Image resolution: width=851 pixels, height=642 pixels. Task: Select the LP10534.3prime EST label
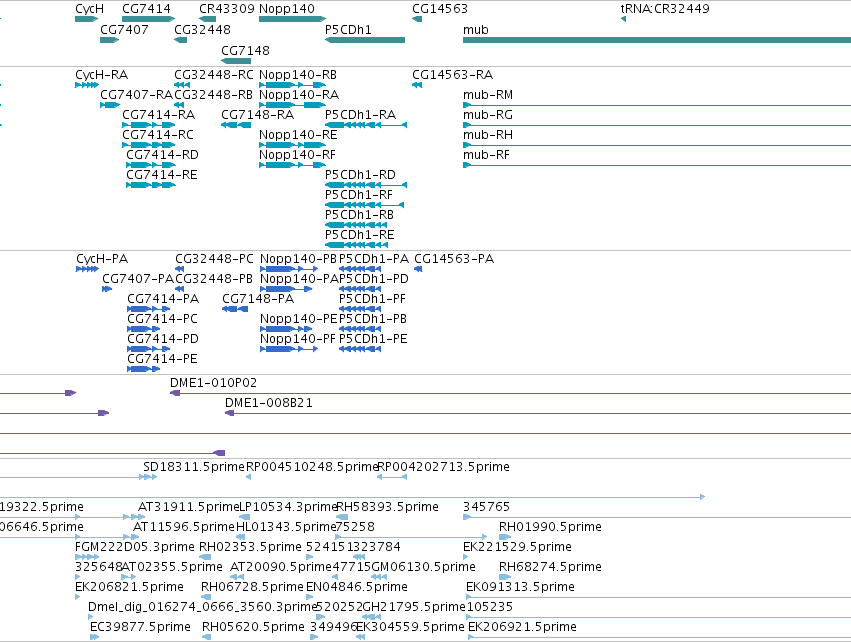(289, 507)
